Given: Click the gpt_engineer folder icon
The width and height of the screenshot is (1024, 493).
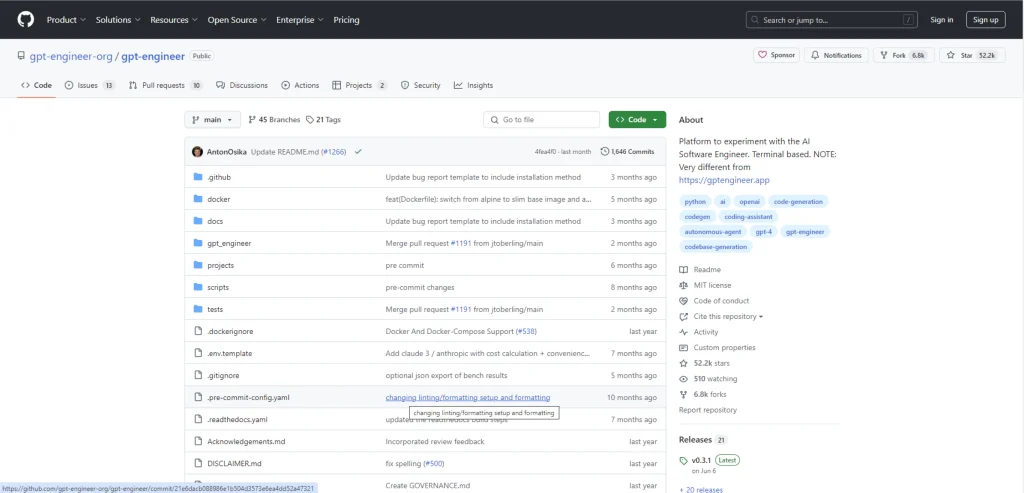Looking at the screenshot, I should 198,243.
